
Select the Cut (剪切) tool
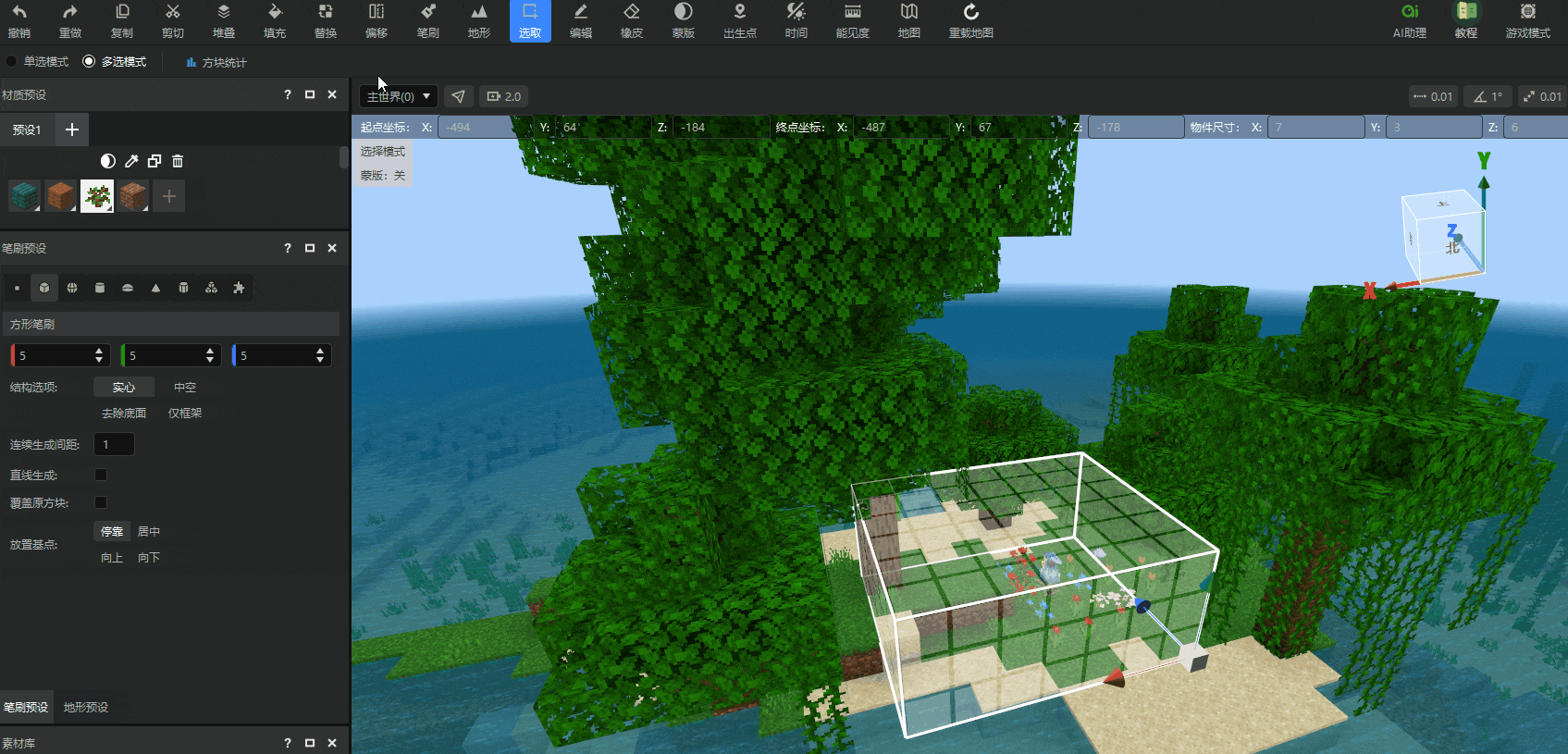coord(173,20)
